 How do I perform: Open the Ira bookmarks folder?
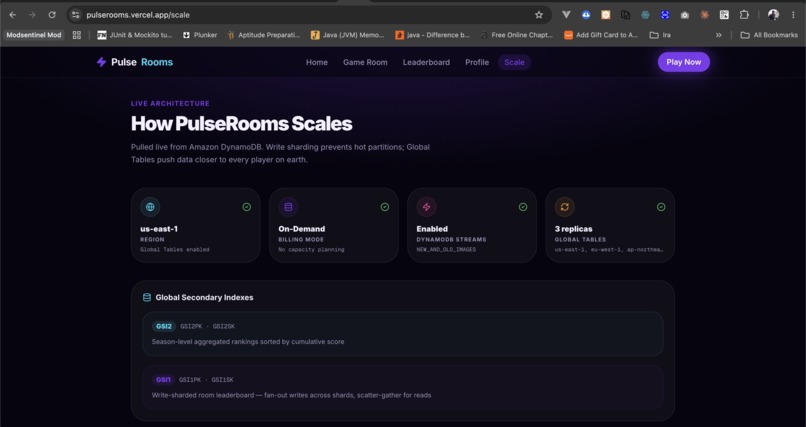click(x=660, y=35)
